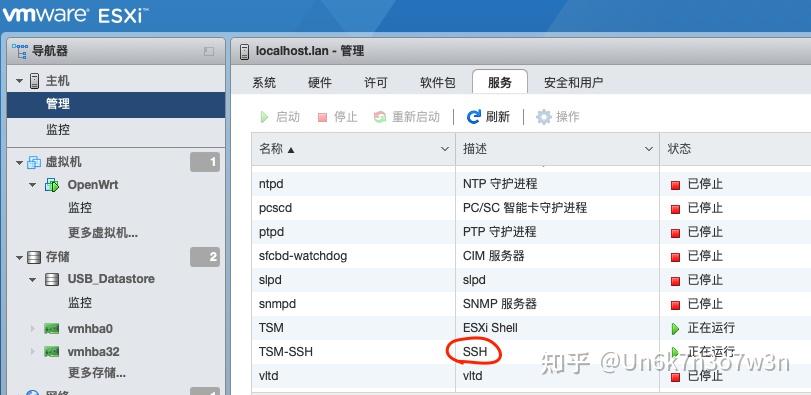811x395 pixels.
Task: Switch to the 系统 tab
Action: tap(264, 82)
